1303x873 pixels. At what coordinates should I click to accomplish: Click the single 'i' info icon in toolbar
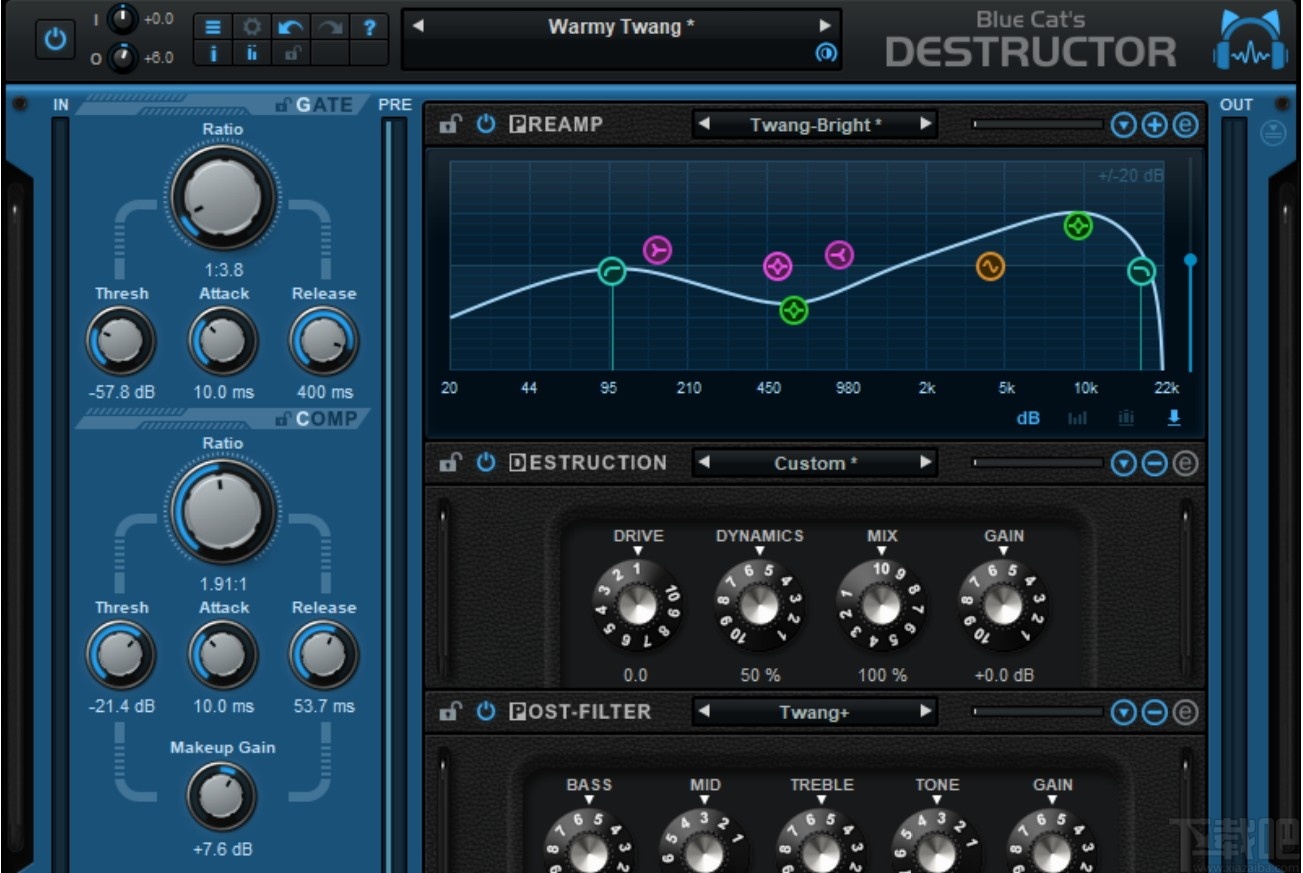(213, 54)
